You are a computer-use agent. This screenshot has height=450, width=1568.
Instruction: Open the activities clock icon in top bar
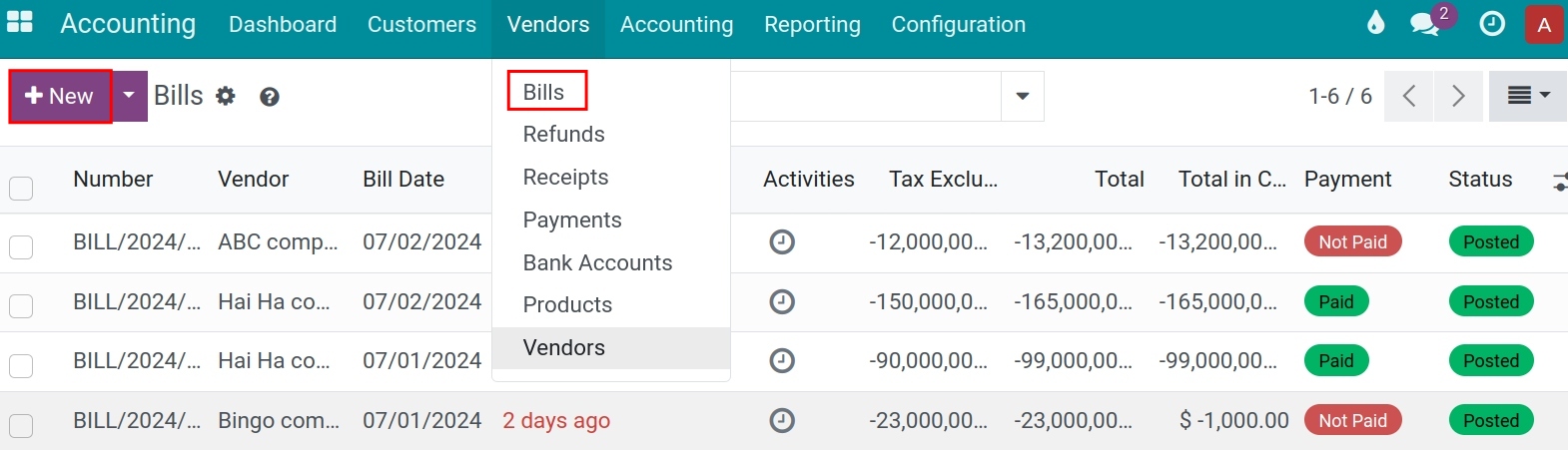[x=1492, y=24]
